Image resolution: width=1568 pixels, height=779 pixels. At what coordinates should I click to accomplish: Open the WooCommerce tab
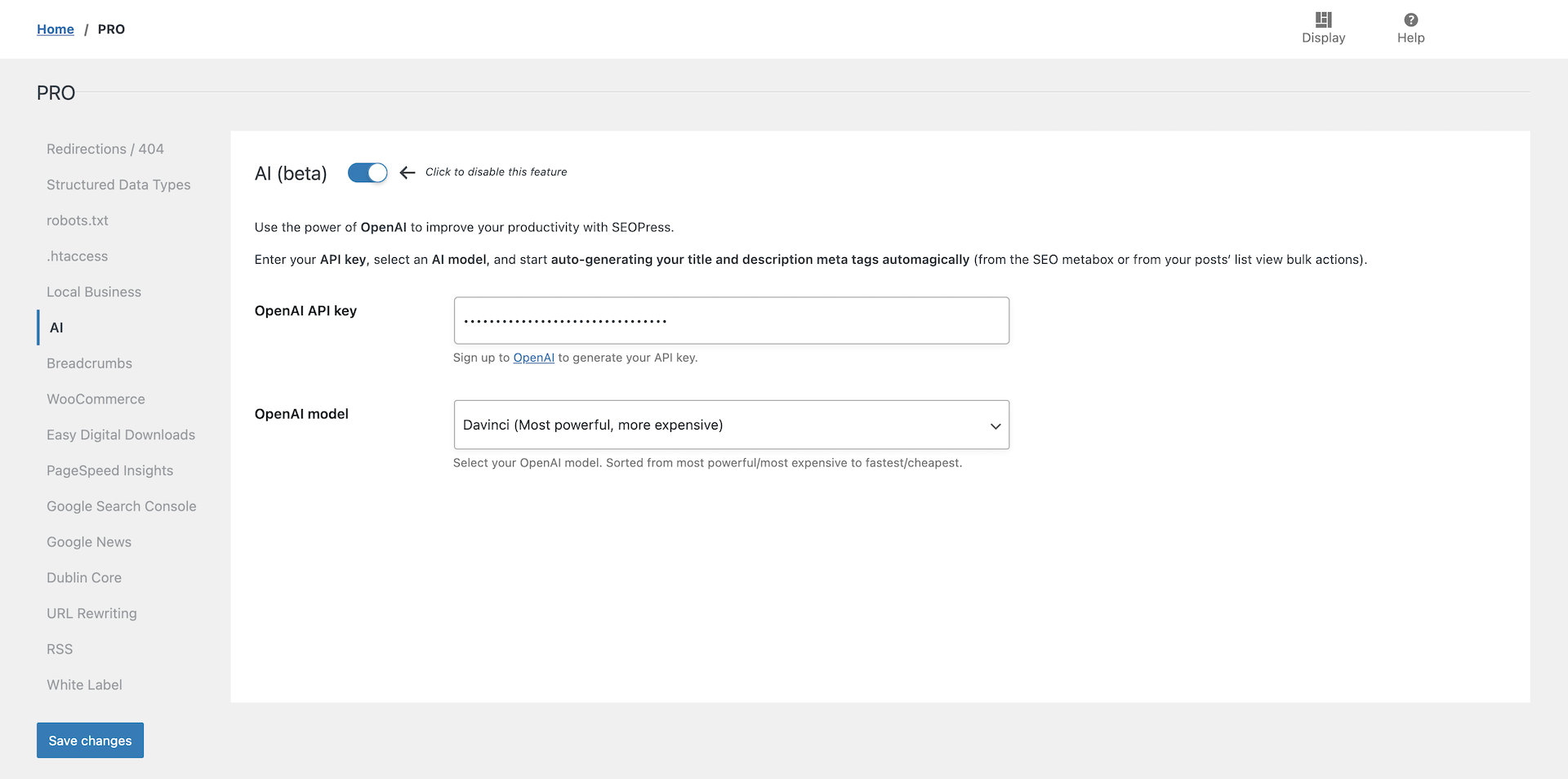click(x=96, y=399)
